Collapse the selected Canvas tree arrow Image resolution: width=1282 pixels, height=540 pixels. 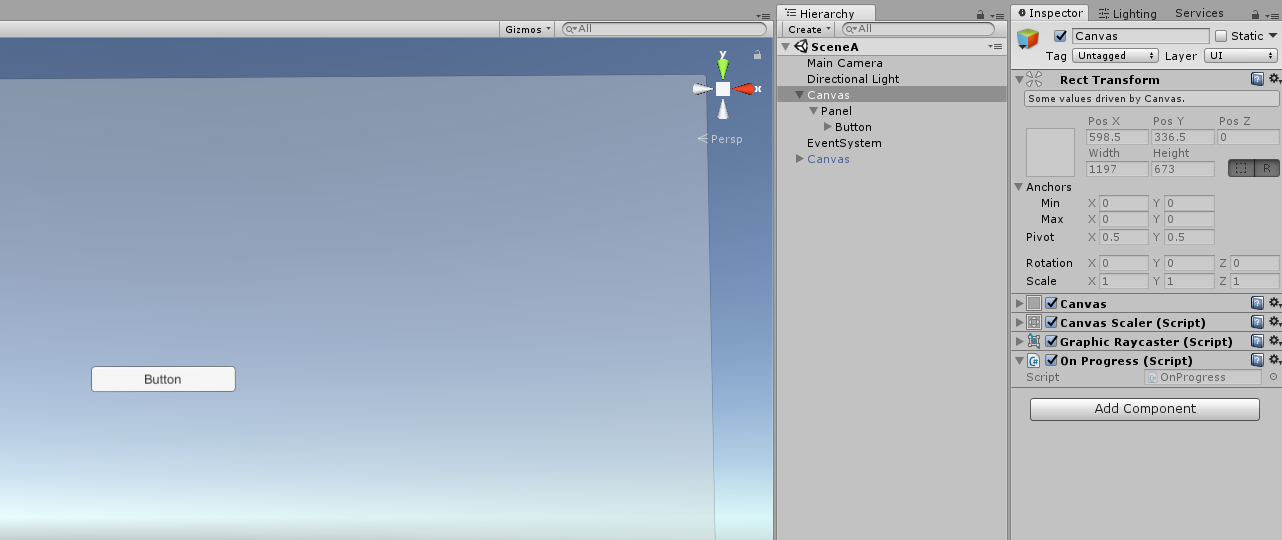(x=799, y=95)
